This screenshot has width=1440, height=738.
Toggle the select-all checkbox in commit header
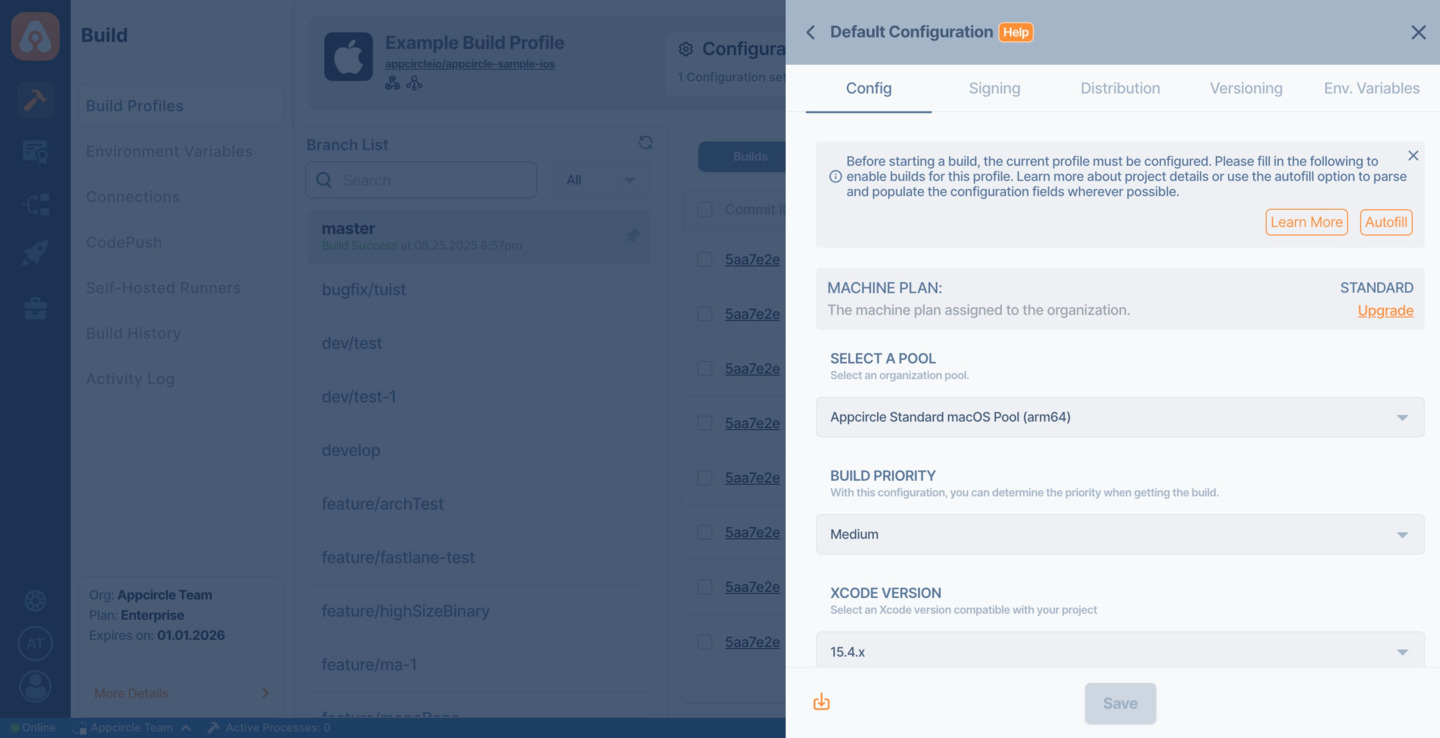tap(705, 209)
